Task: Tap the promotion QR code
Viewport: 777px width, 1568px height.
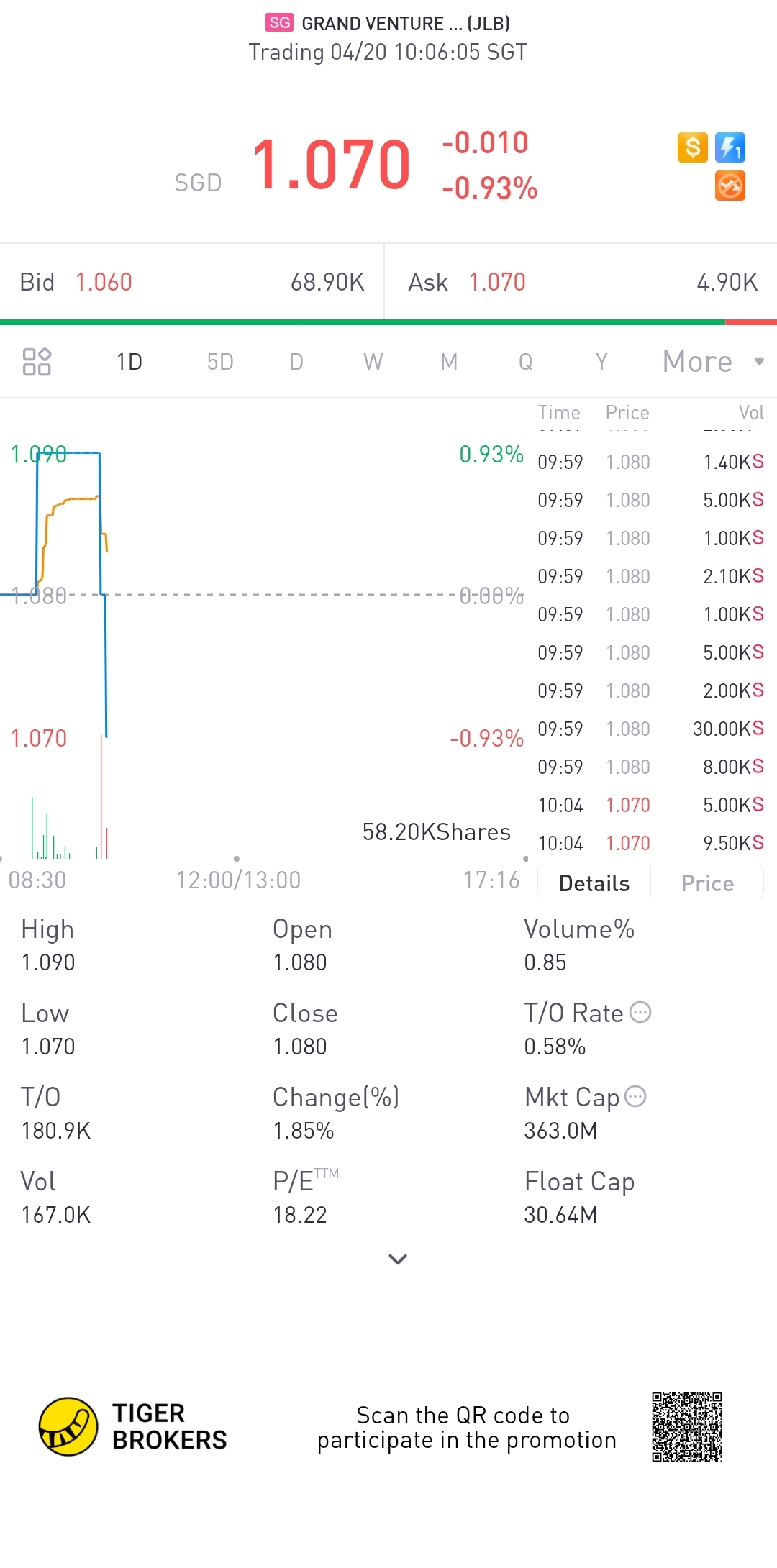Action: 686,1427
